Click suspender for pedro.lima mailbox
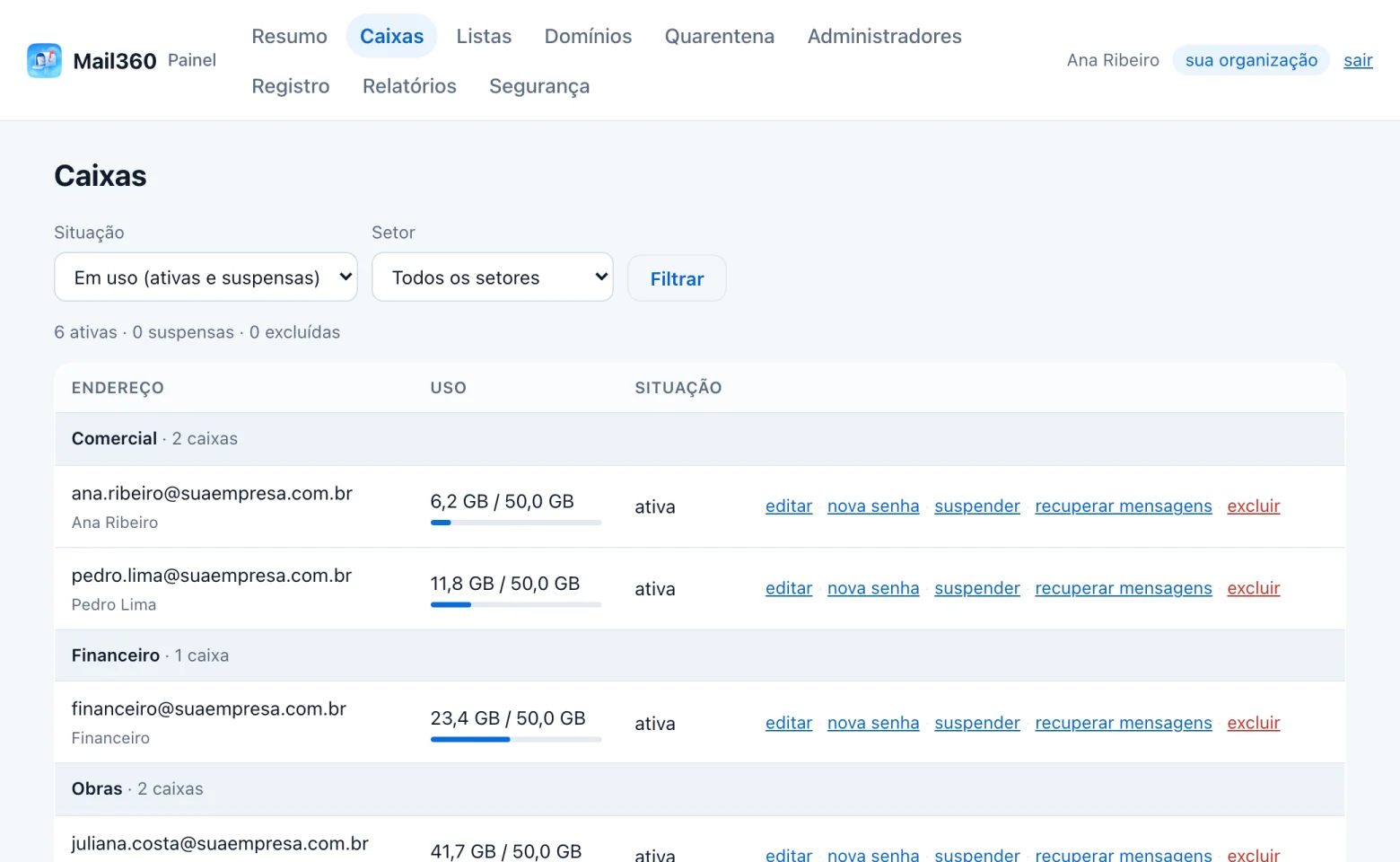The height and width of the screenshot is (862, 1400). coord(977,588)
